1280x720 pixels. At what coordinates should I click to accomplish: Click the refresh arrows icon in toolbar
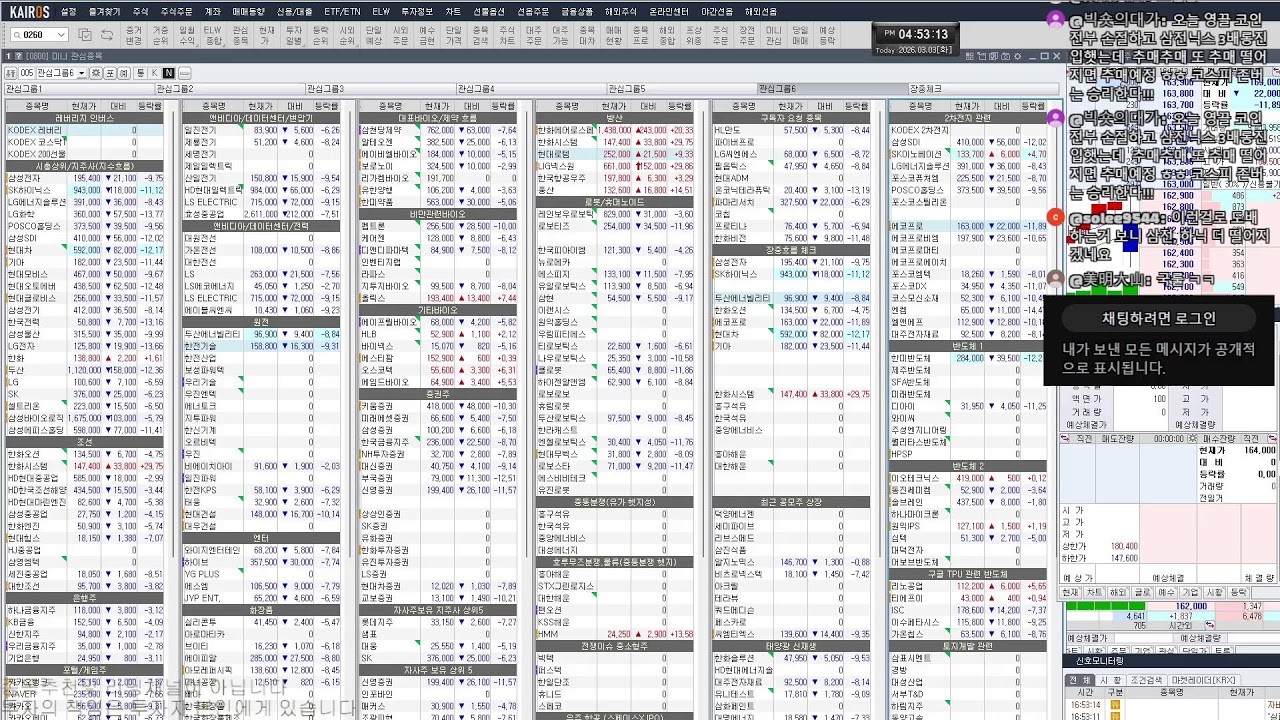(x=107, y=35)
